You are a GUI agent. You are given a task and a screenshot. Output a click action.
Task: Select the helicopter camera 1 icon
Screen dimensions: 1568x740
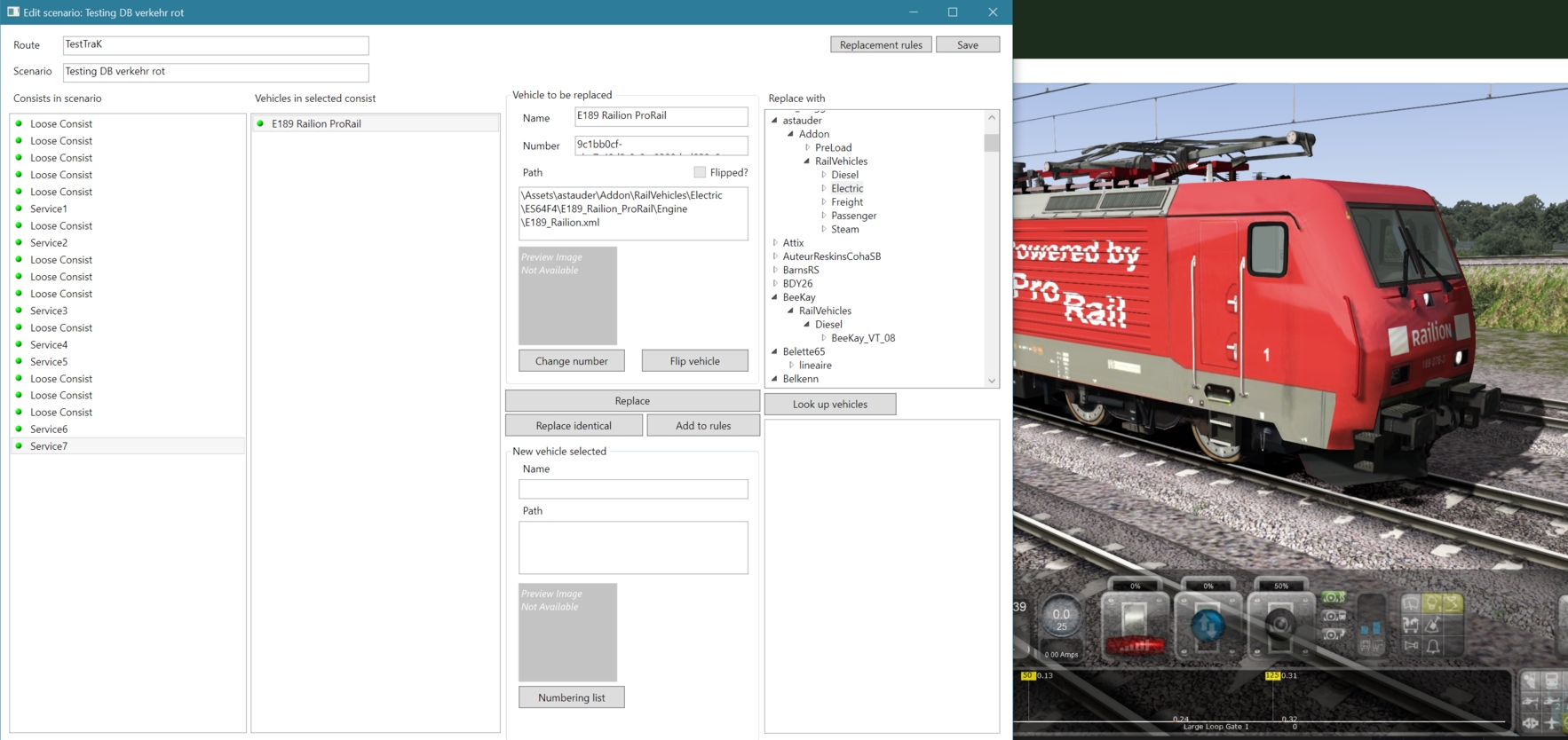tap(1531, 701)
